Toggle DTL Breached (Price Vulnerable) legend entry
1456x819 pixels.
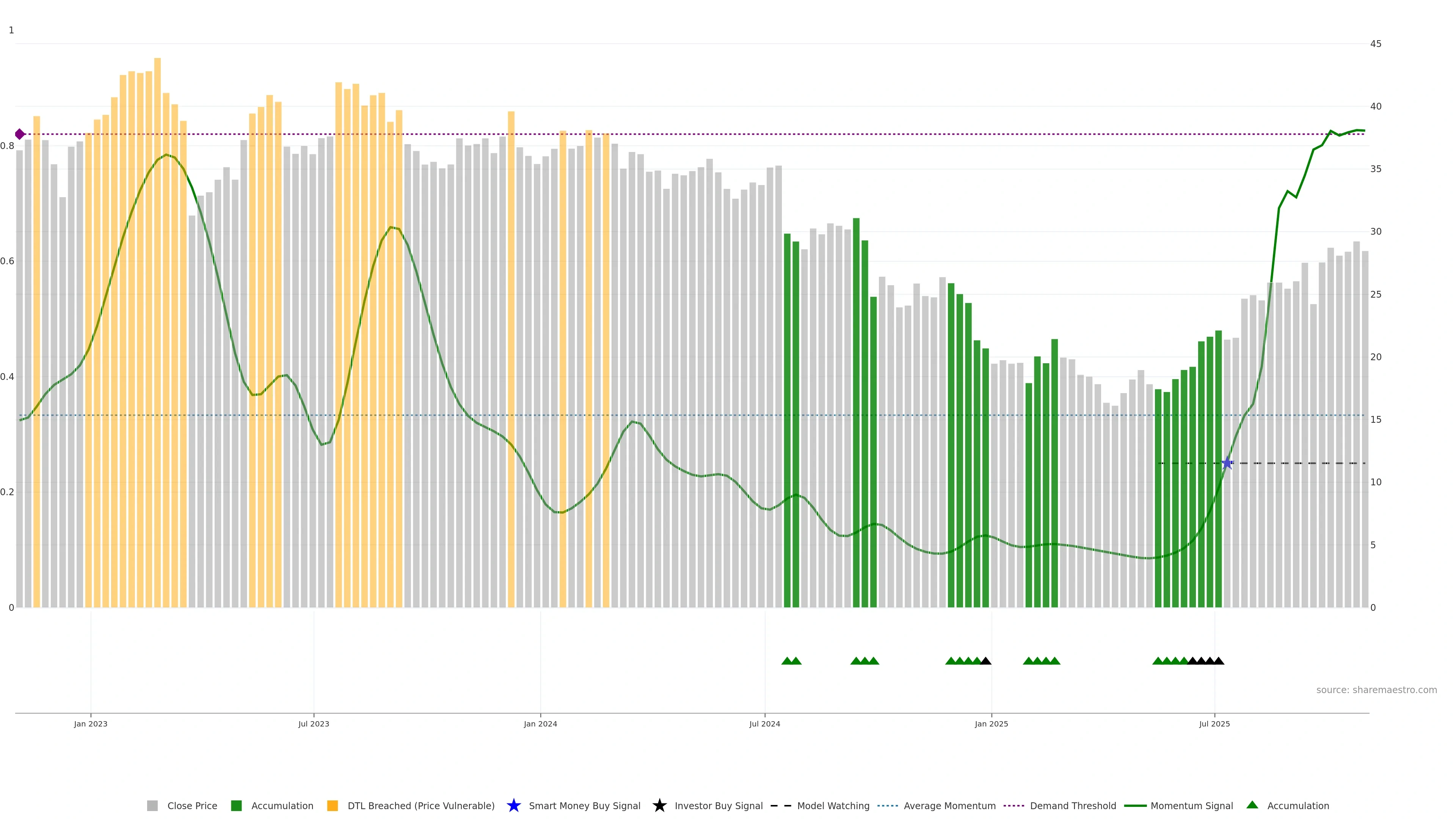pyautogui.click(x=420, y=806)
